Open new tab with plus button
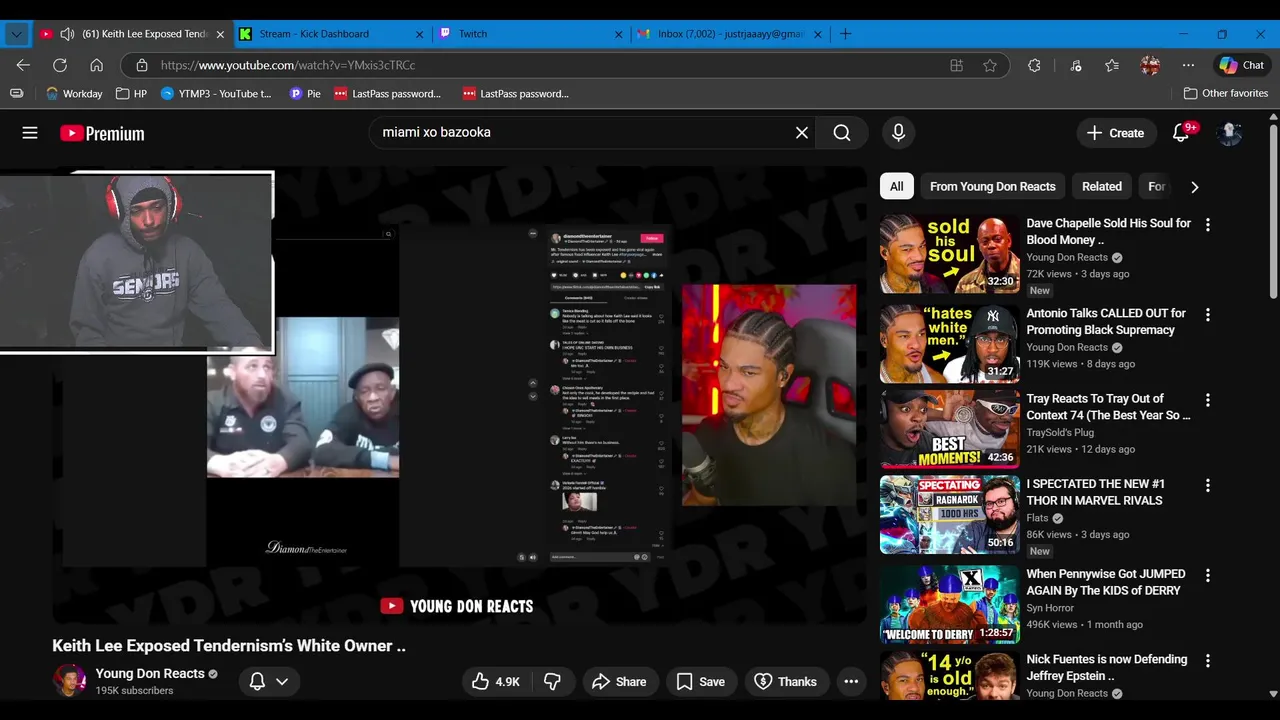The height and width of the screenshot is (720, 1280). [845, 34]
